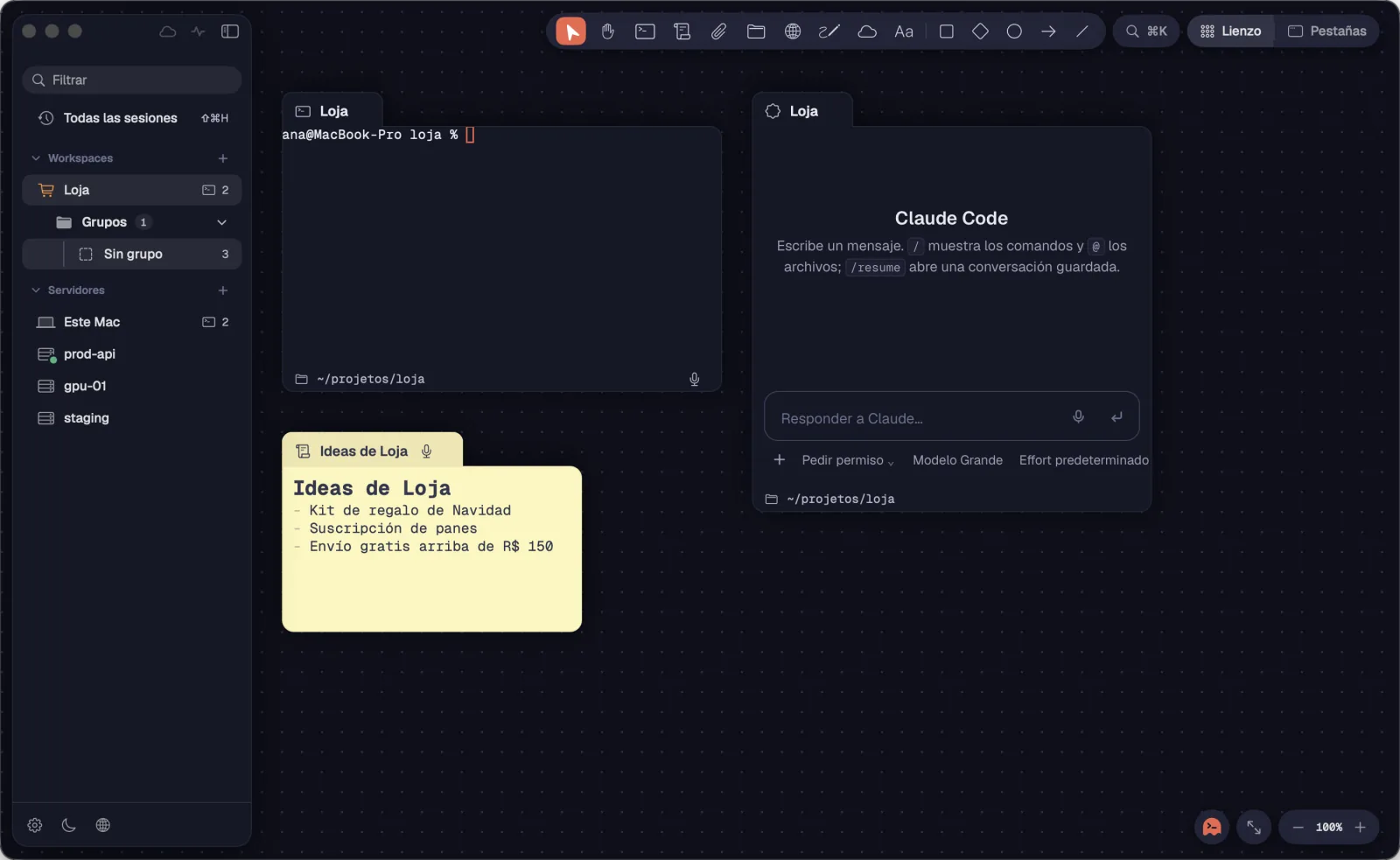Open the Pedir permiso dropdown

848,460
